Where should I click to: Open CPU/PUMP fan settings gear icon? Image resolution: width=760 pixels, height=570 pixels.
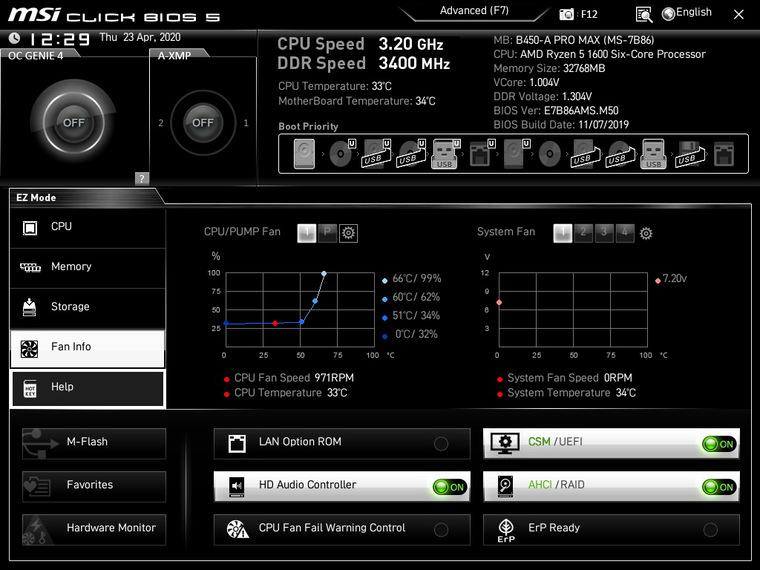pyautogui.click(x=348, y=233)
